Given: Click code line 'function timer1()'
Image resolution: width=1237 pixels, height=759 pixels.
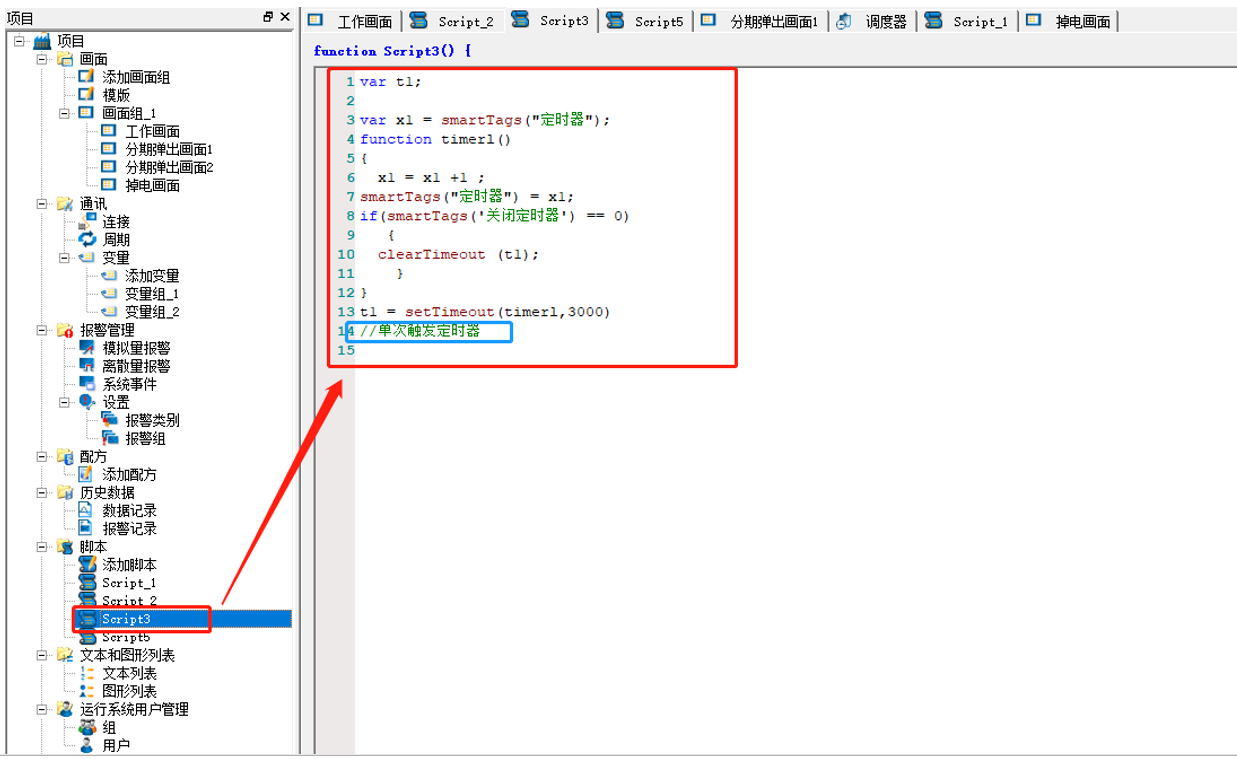Looking at the screenshot, I should point(435,139).
